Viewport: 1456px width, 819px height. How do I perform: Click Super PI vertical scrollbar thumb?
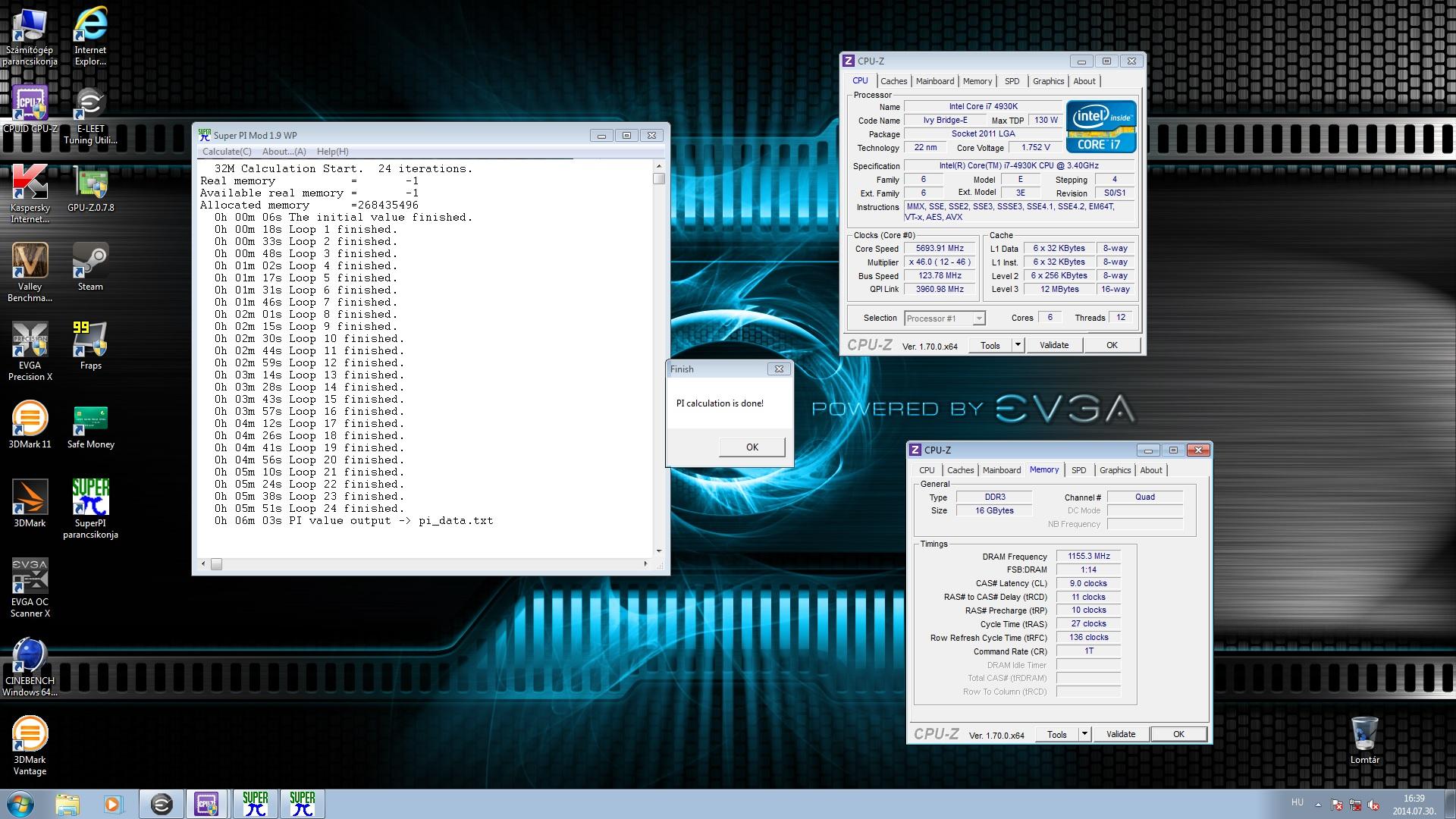click(x=659, y=179)
